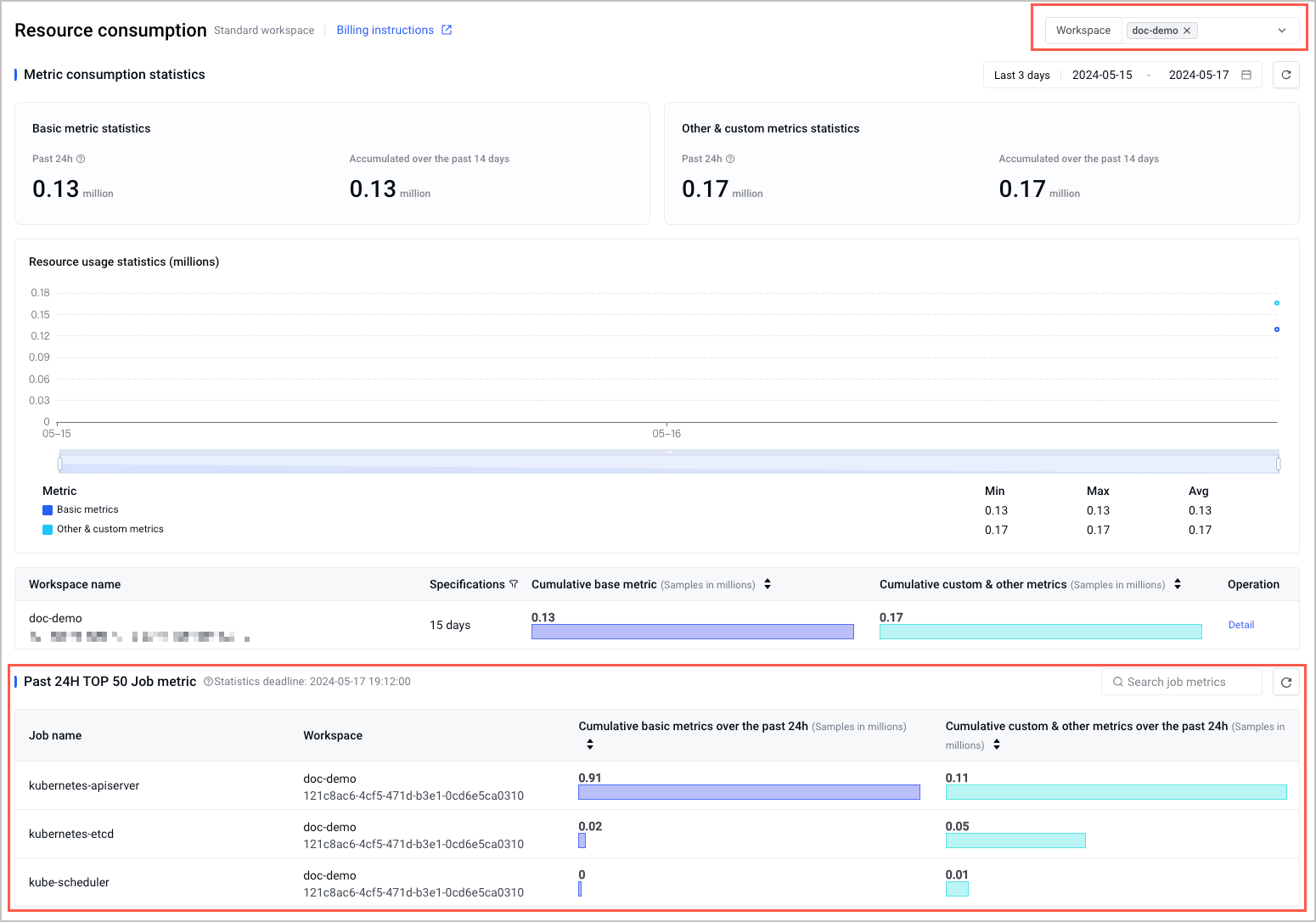The height and width of the screenshot is (922, 1316).
Task: Click the 0.91 basic metrics bar for kubernetes-apiserver
Action: coord(749,792)
